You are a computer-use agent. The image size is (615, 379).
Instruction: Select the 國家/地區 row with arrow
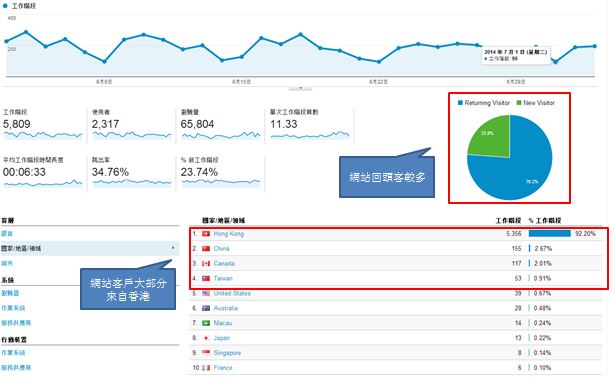(89, 248)
